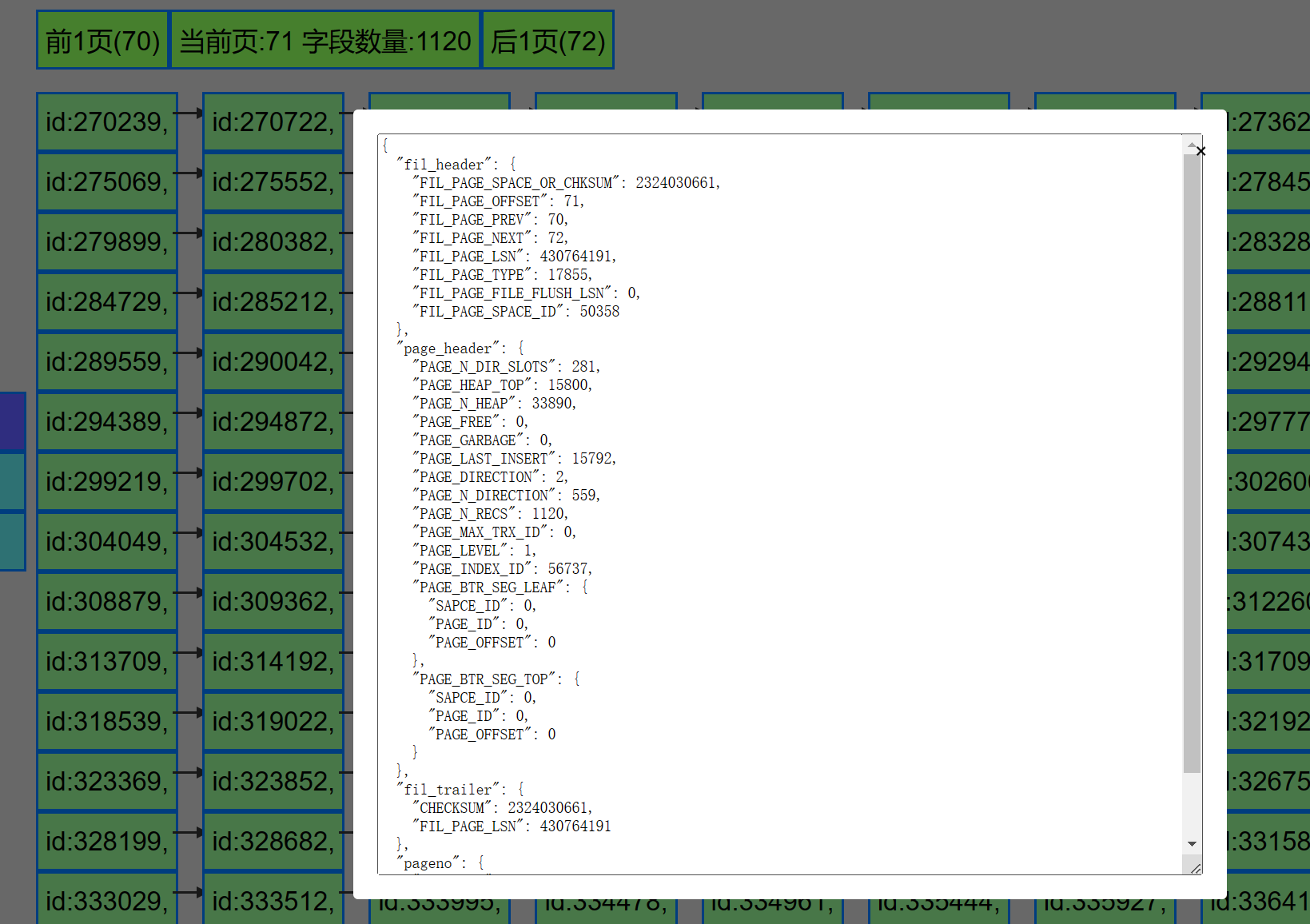Image resolution: width=1310 pixels, height=924 pixels.
Task: Click the id:275552 cell
Action: 273,181
